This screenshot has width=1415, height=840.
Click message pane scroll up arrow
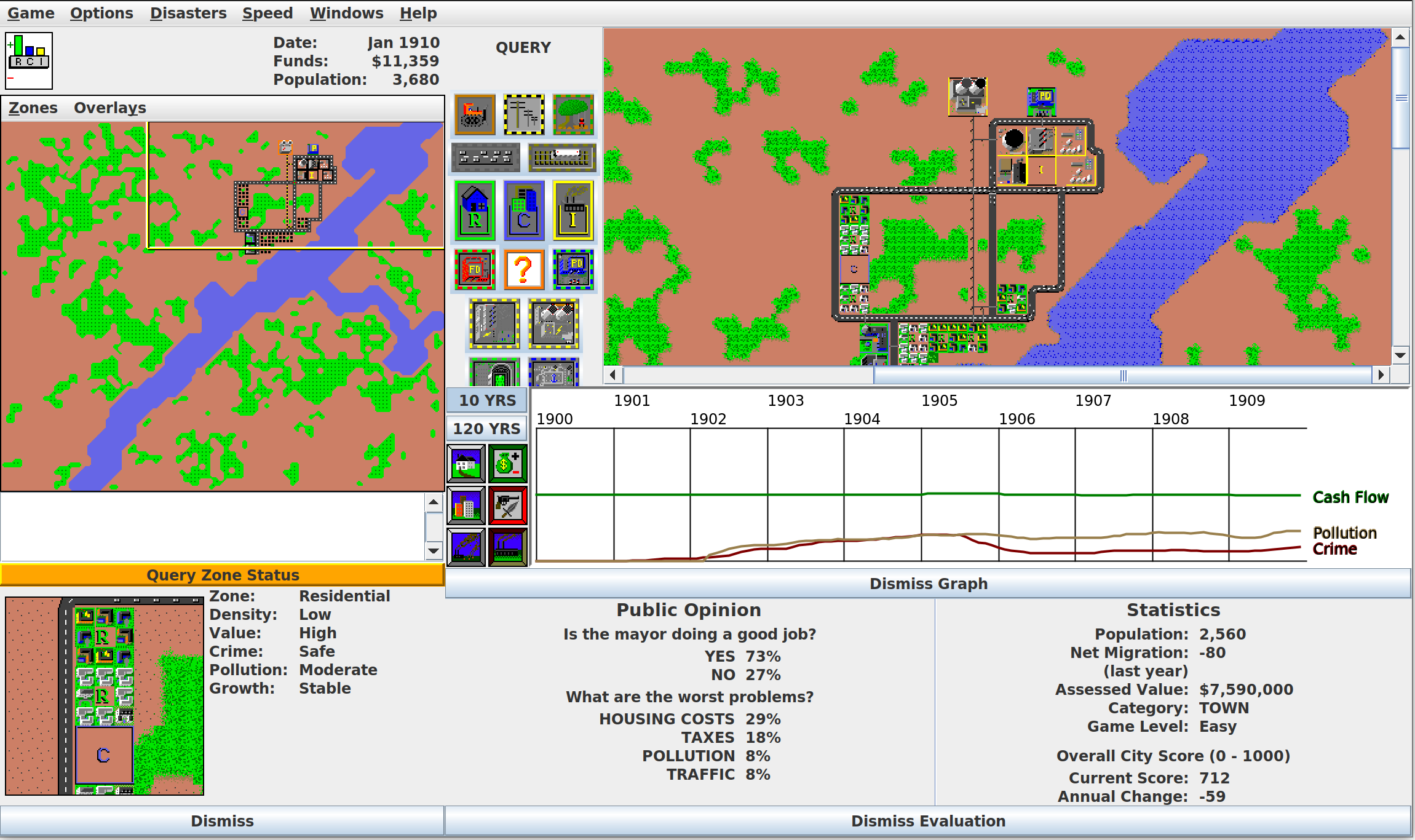pos(434,502)
